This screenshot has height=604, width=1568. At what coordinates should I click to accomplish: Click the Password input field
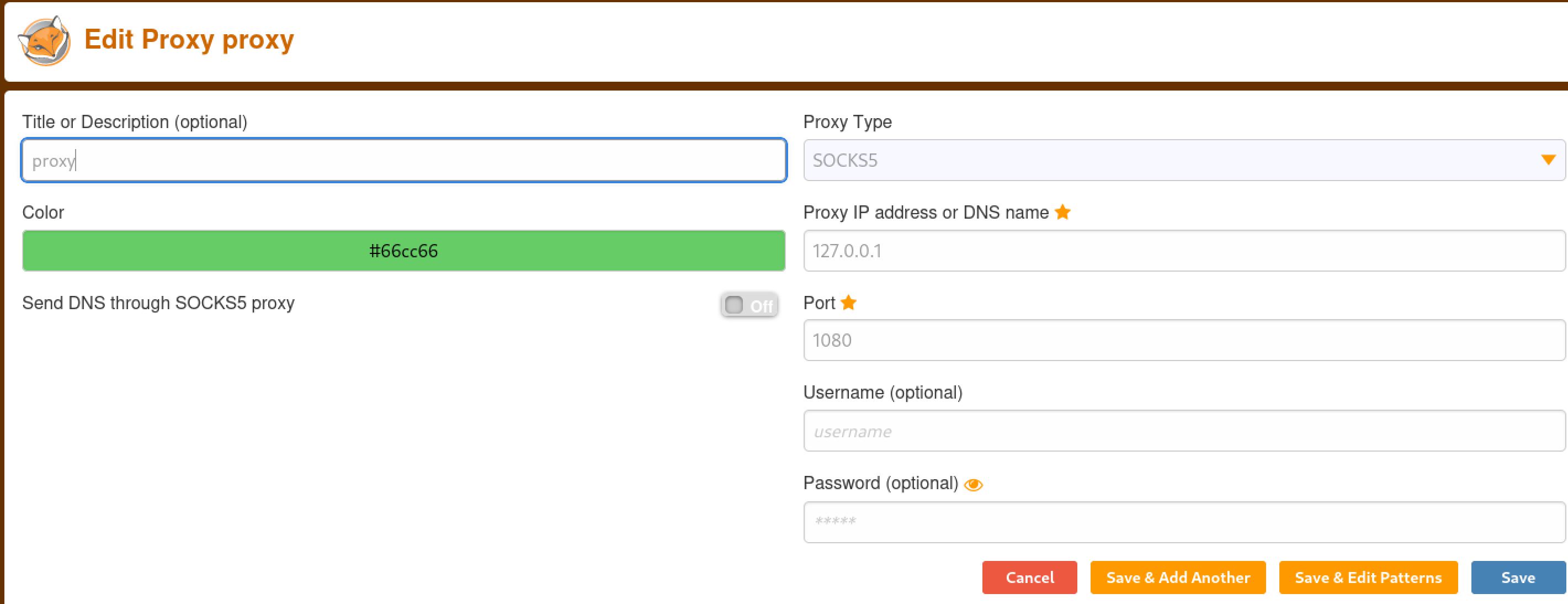(1183, 521)
